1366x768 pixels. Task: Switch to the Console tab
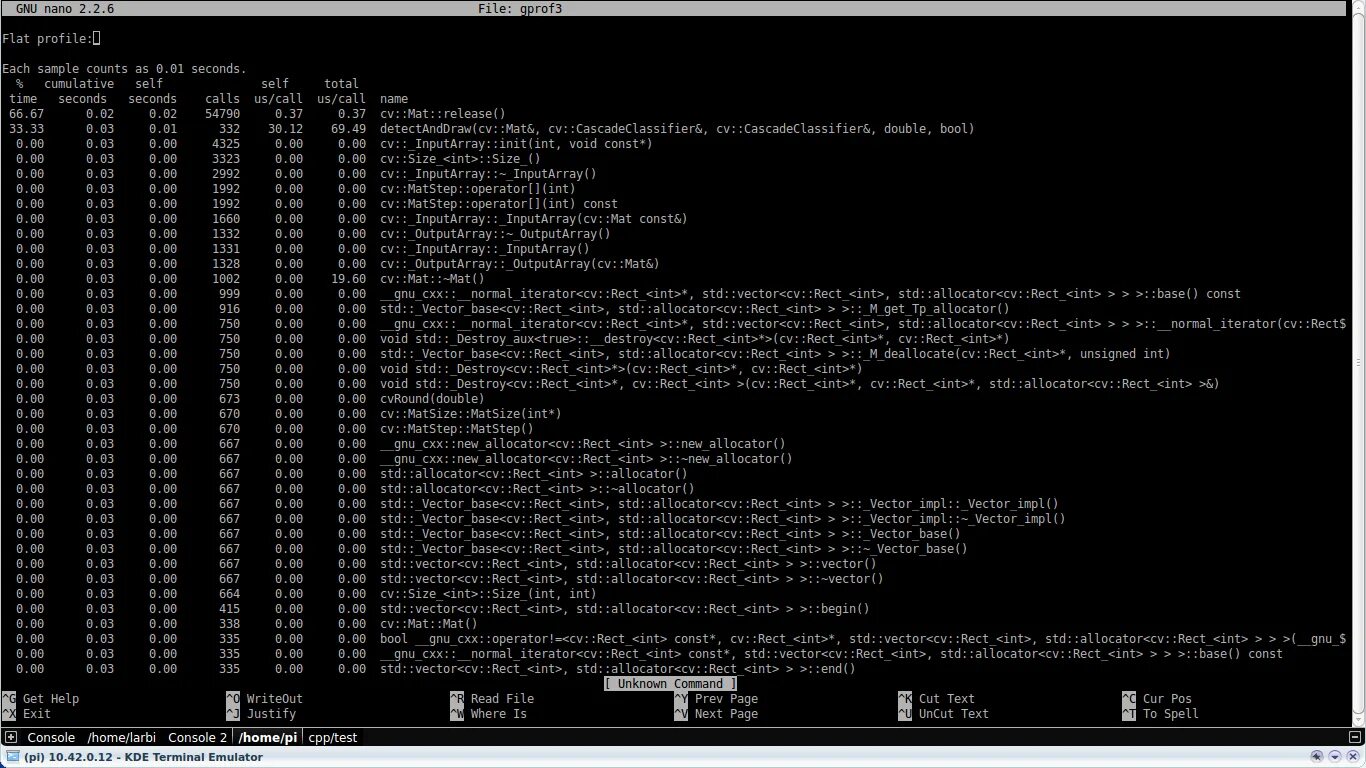click(50, 738)
